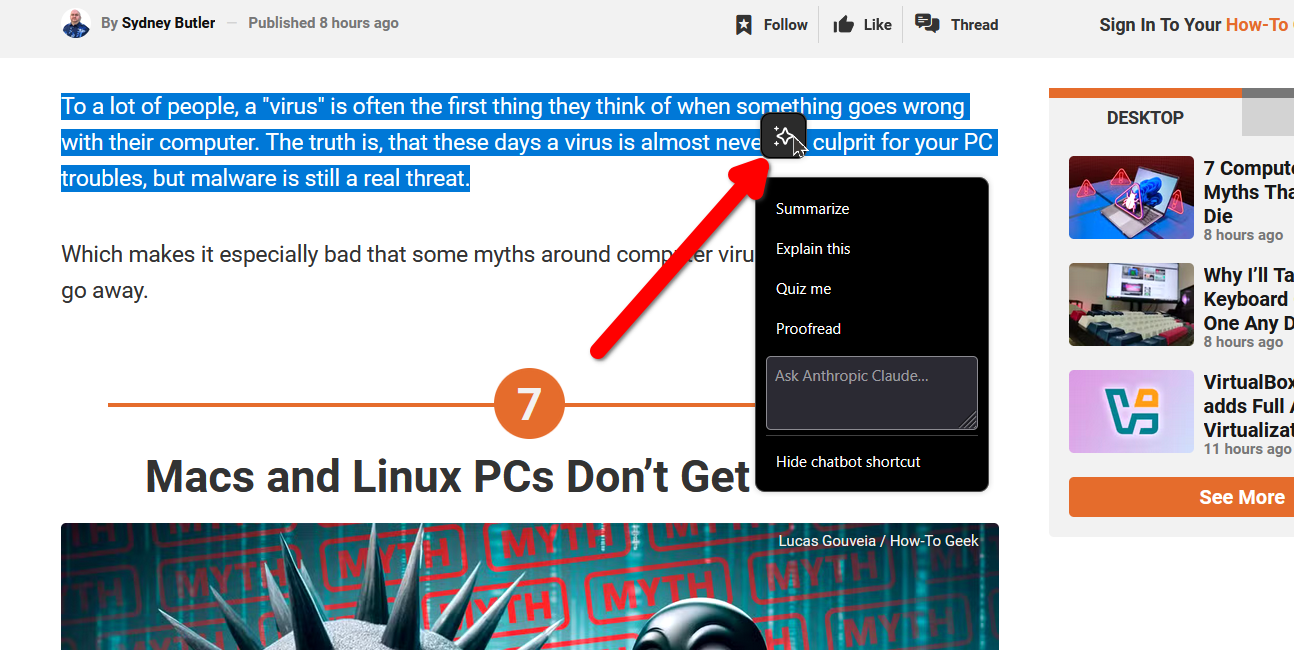Click the Follow bookmark star icon

click(744, 25)
